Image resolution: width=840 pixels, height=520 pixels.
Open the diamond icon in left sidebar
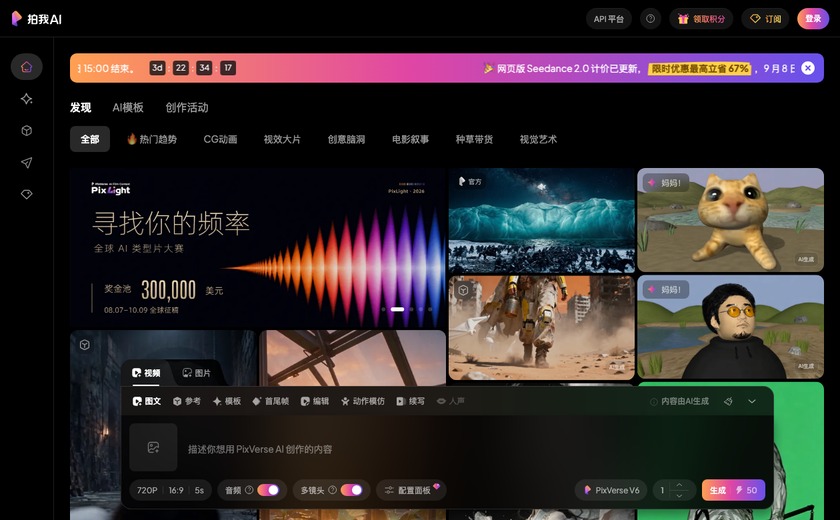click(26, 194)
